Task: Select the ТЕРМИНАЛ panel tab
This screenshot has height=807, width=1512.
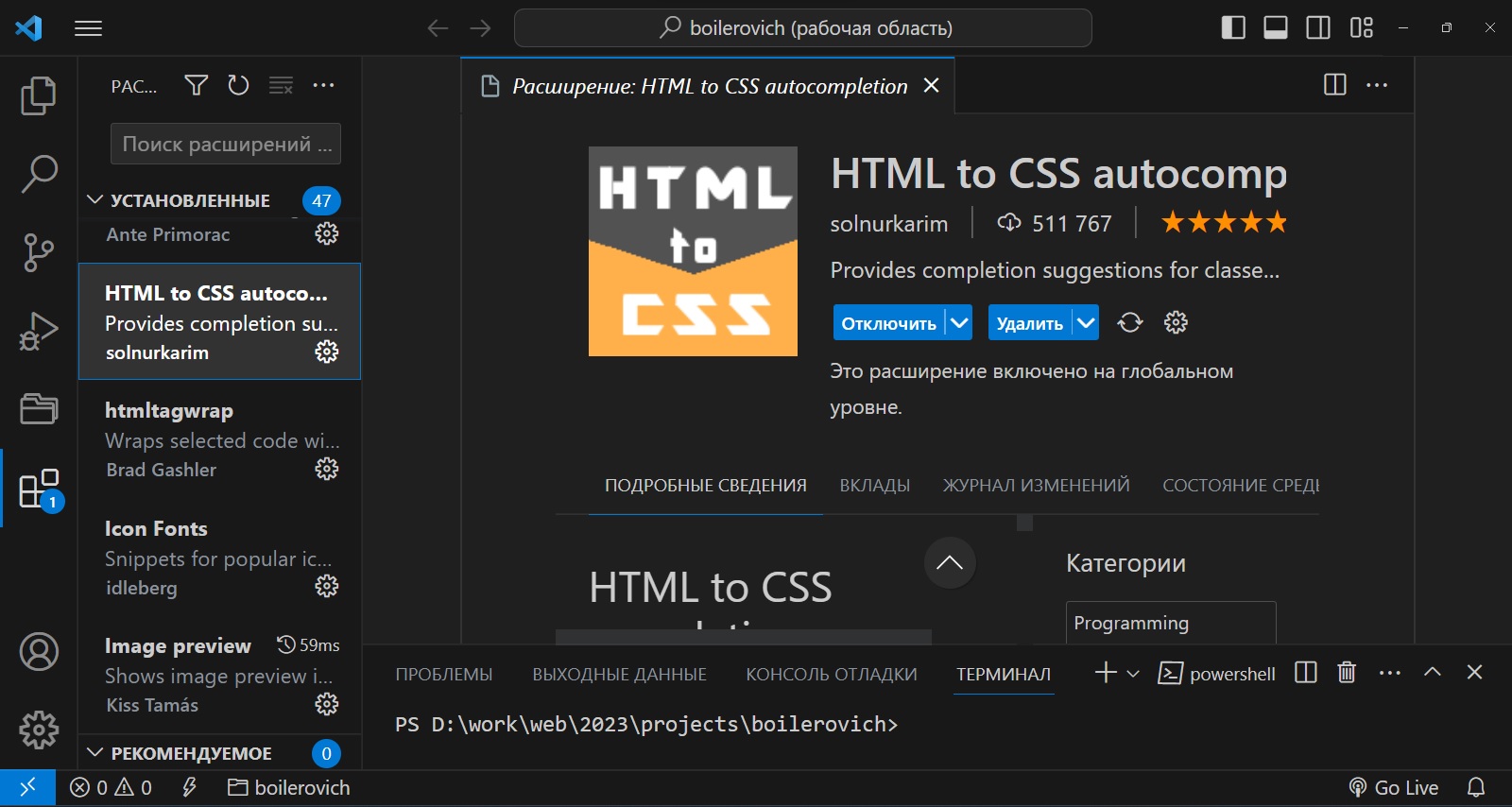Action: [1004, 674]
